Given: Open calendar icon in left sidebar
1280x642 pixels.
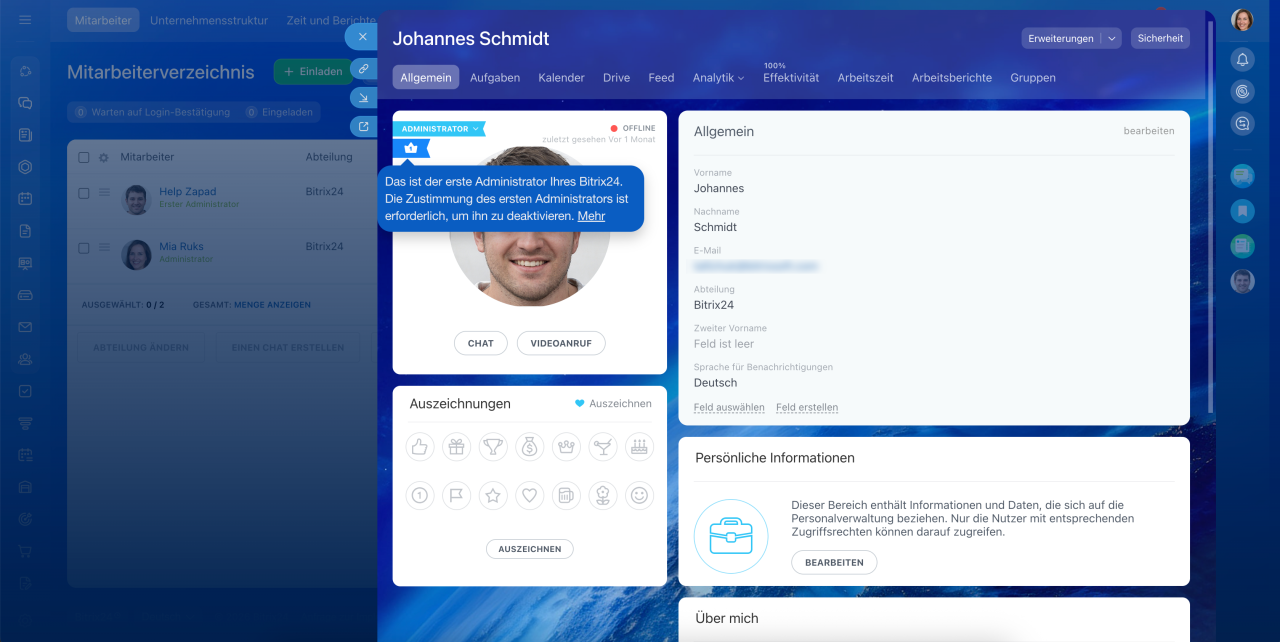Looking at the screenshot, I should [25, 199].
